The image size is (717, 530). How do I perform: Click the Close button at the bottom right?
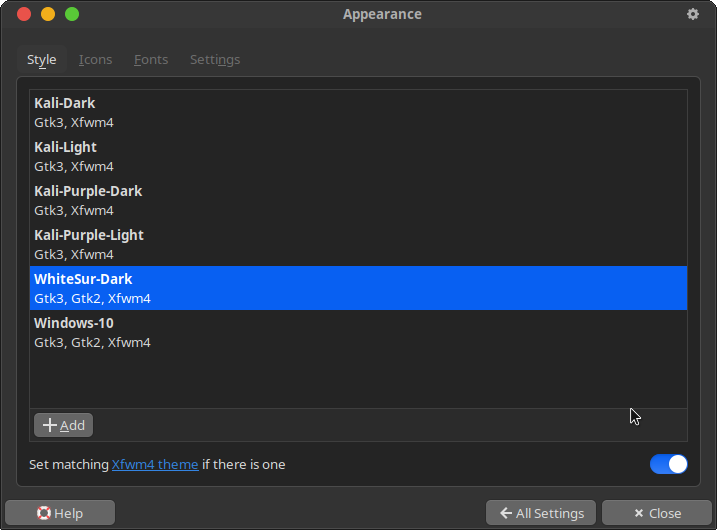click(657, 513)
